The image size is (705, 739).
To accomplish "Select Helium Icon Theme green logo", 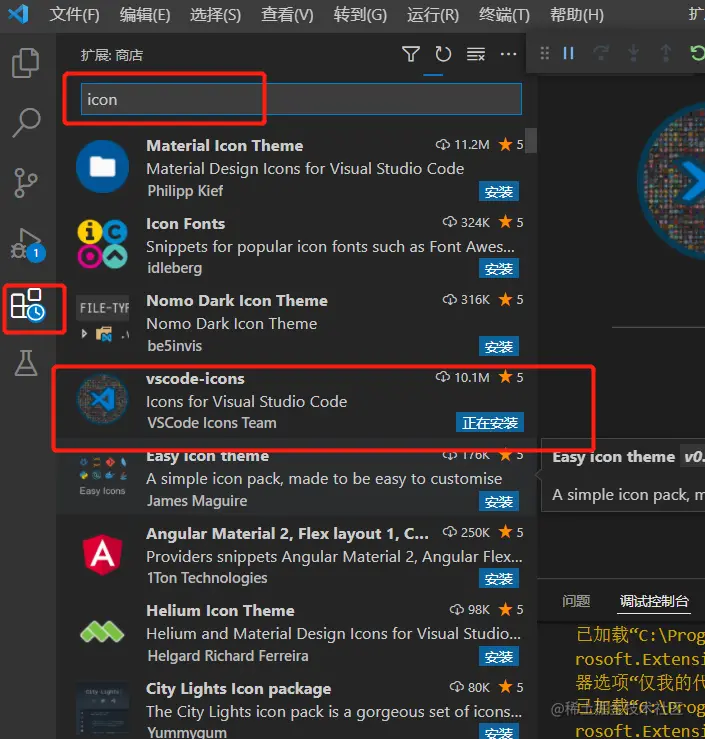I will tap(102, 632).
